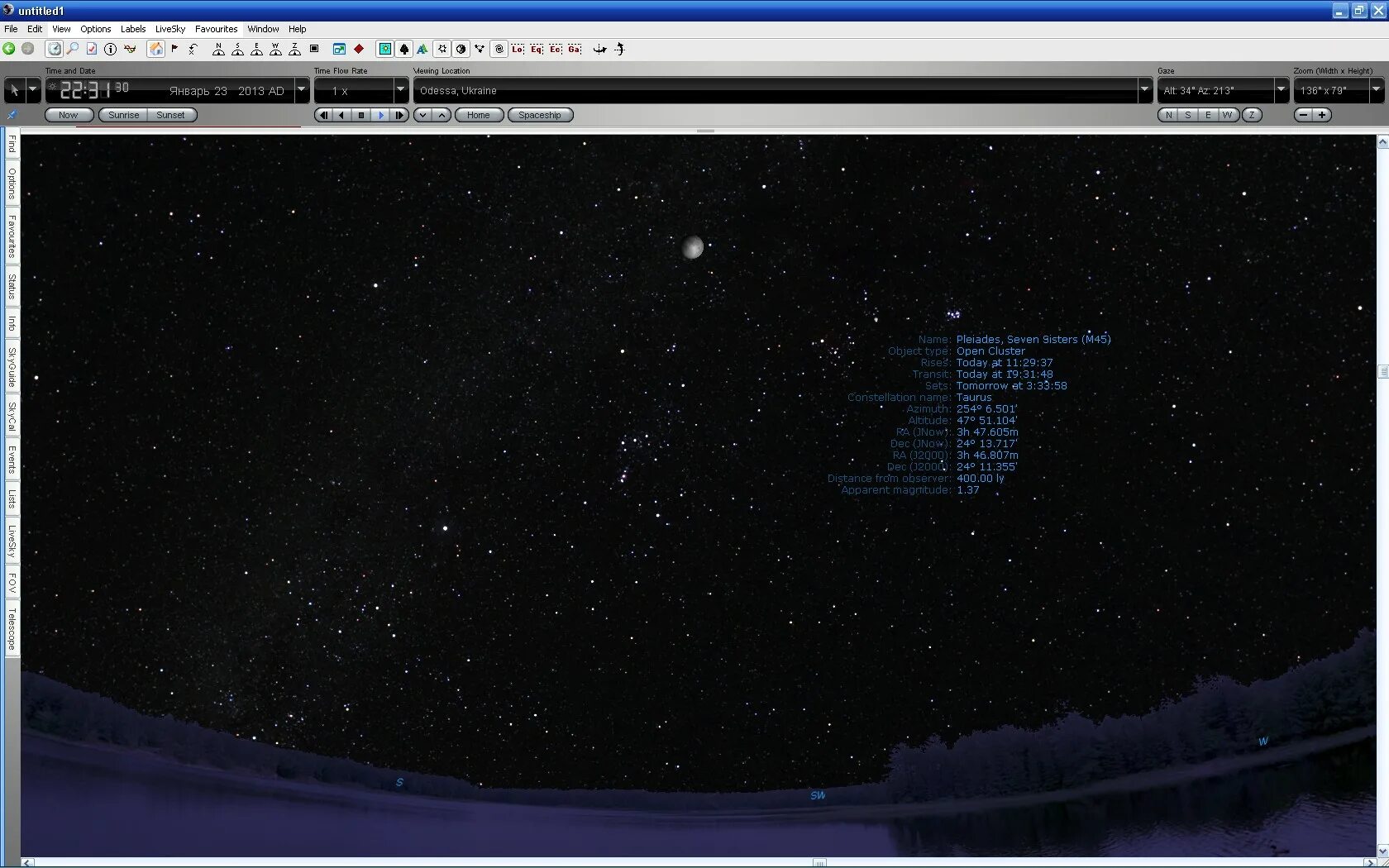Open the Edit menu

click(35, 29)
